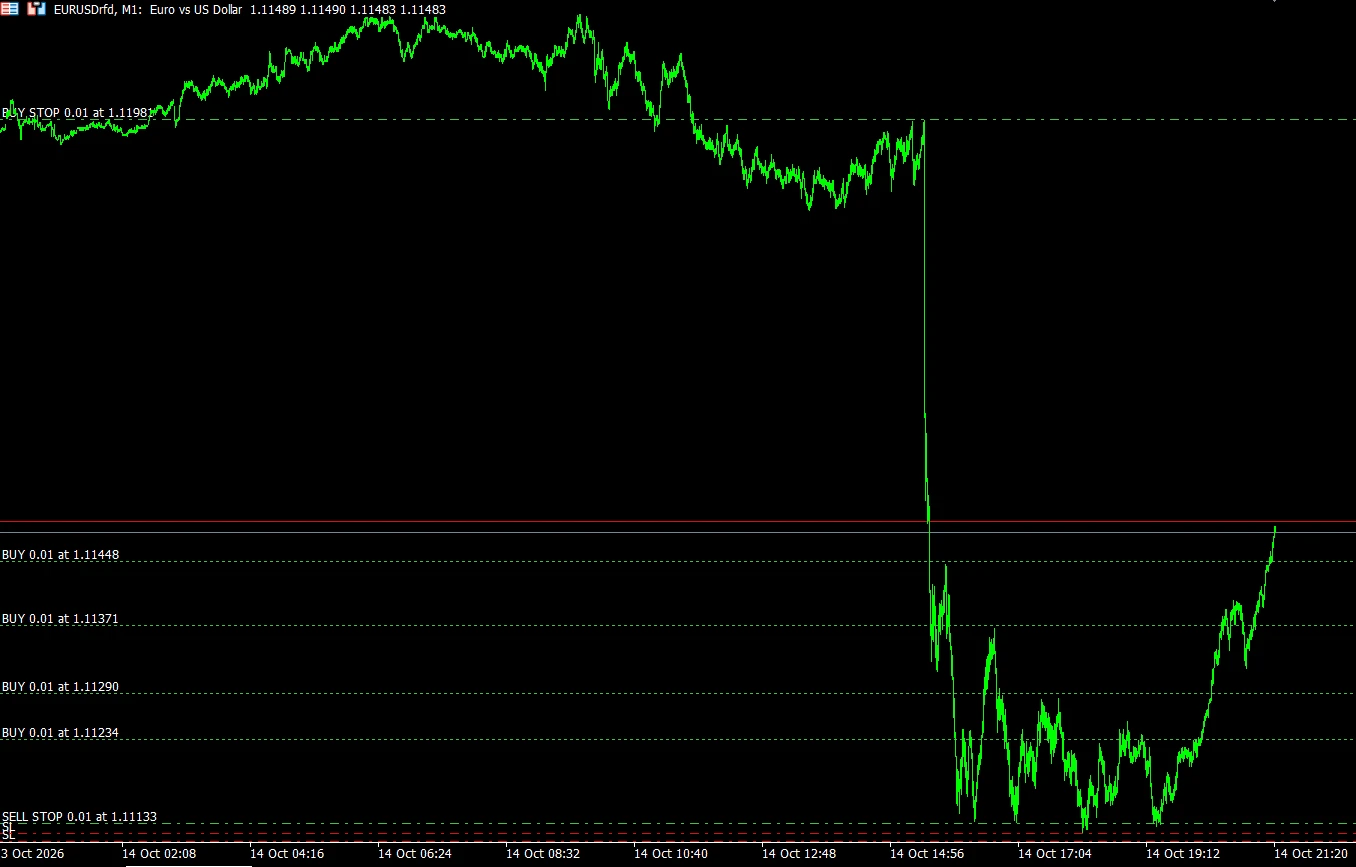Click the 14 Oct 17:04 time axis label
Viewport: 1356px width, 867px height.
(x=1055, y=854)
